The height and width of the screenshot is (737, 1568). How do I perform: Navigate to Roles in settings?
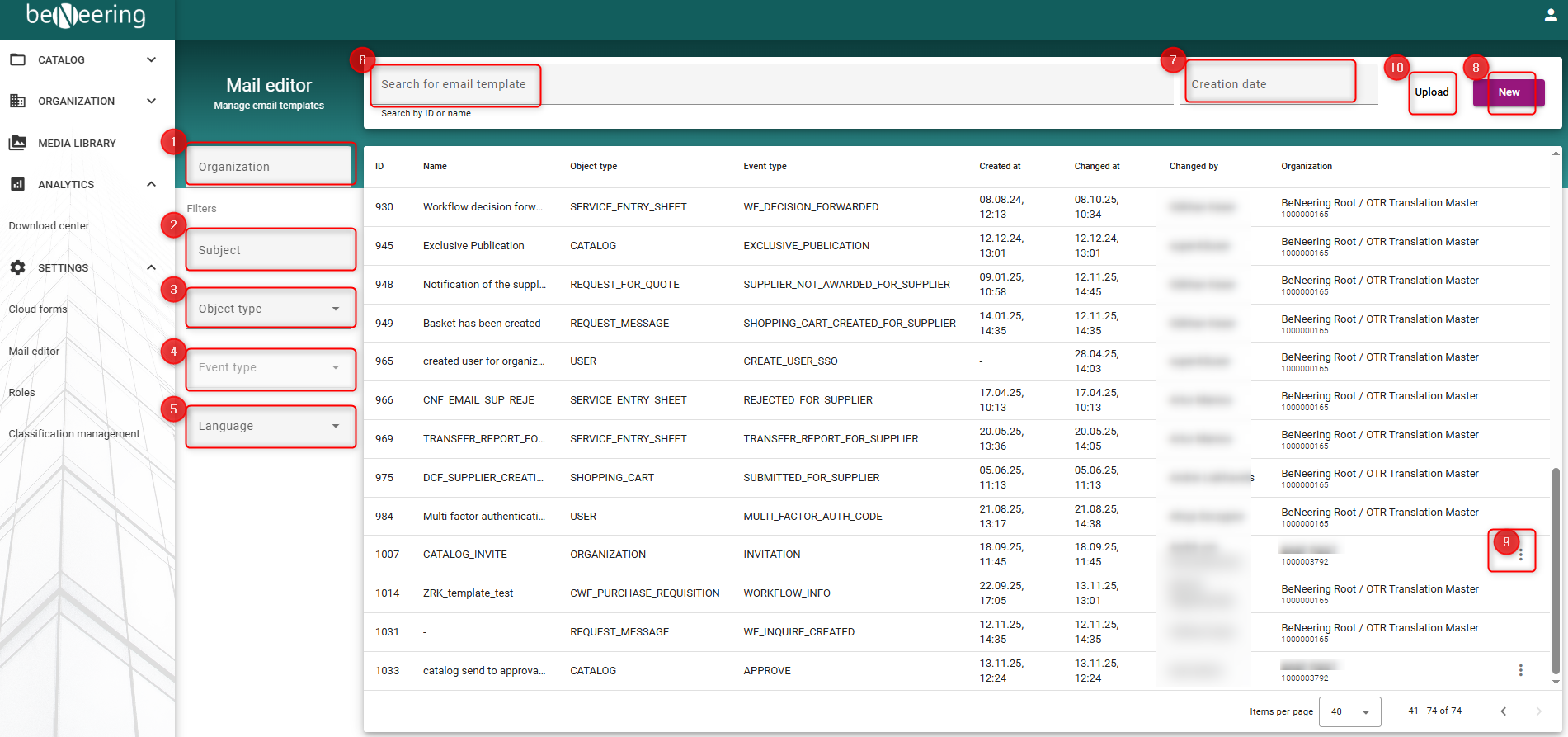click(22, 392)
